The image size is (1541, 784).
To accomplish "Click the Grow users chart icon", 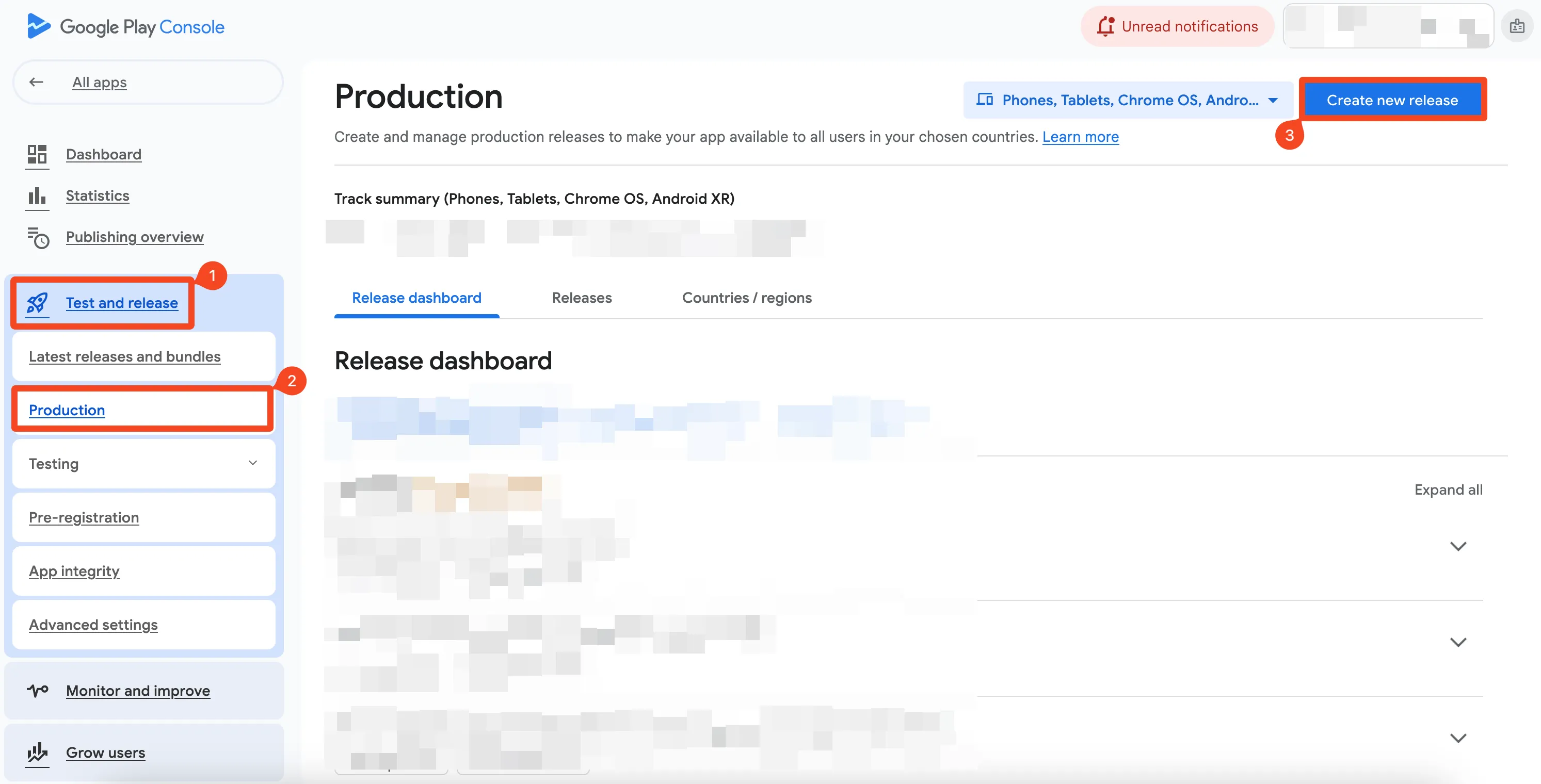I will (37, 753).
